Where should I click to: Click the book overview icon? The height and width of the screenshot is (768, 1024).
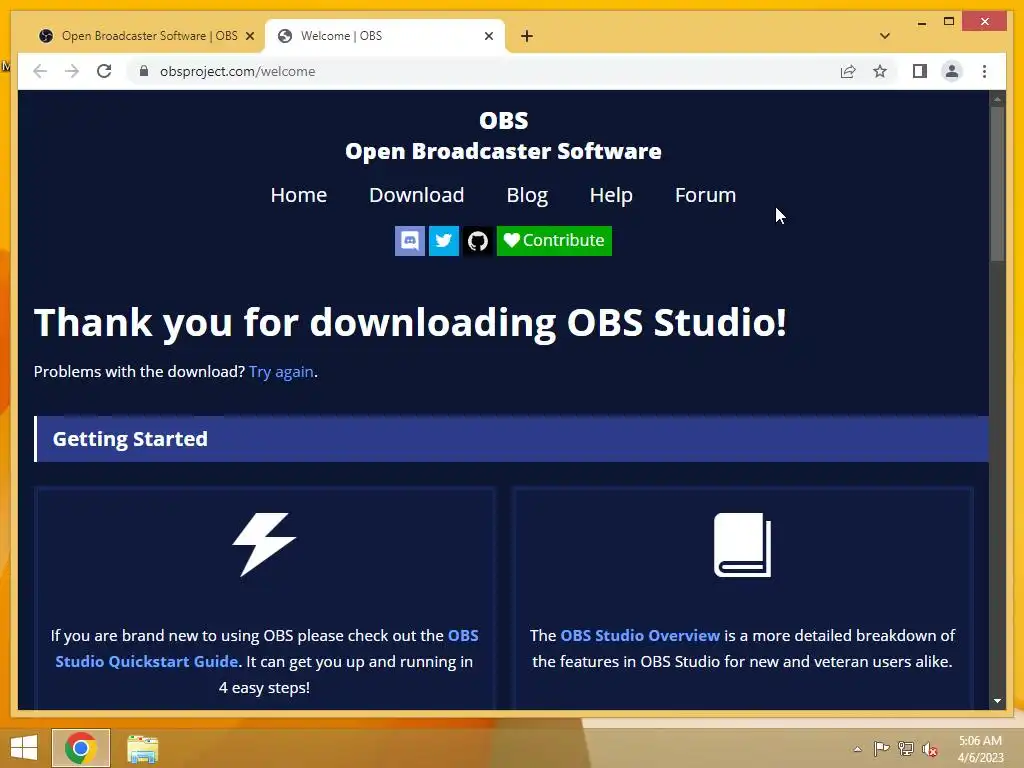(743, 545)
